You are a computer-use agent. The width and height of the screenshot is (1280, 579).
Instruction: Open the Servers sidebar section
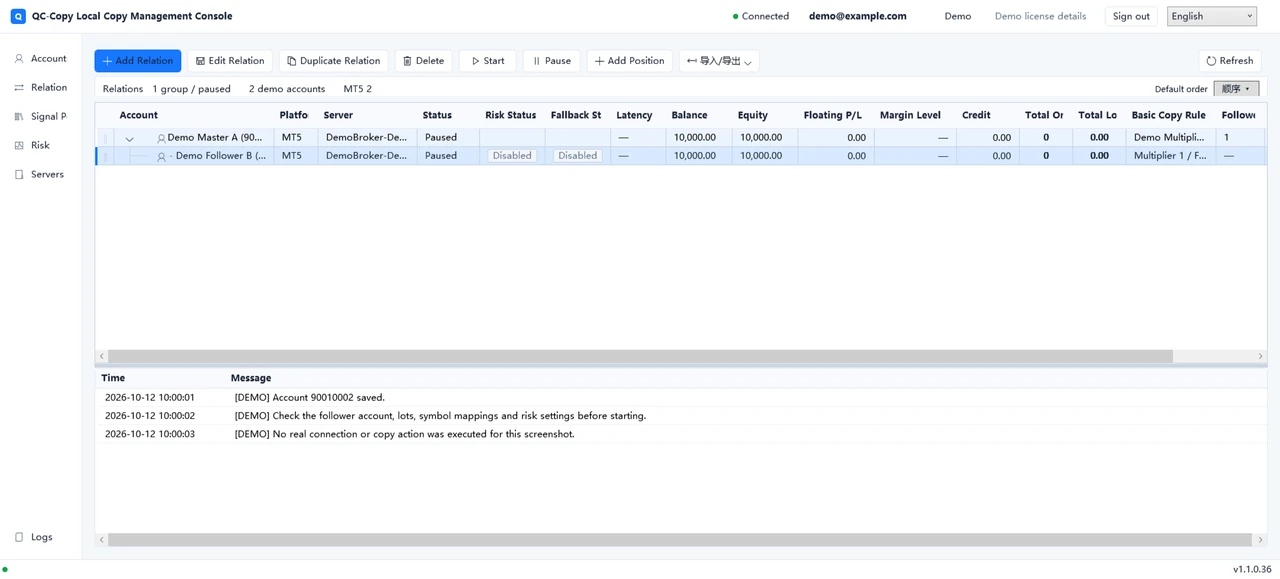tap(41, 175)
